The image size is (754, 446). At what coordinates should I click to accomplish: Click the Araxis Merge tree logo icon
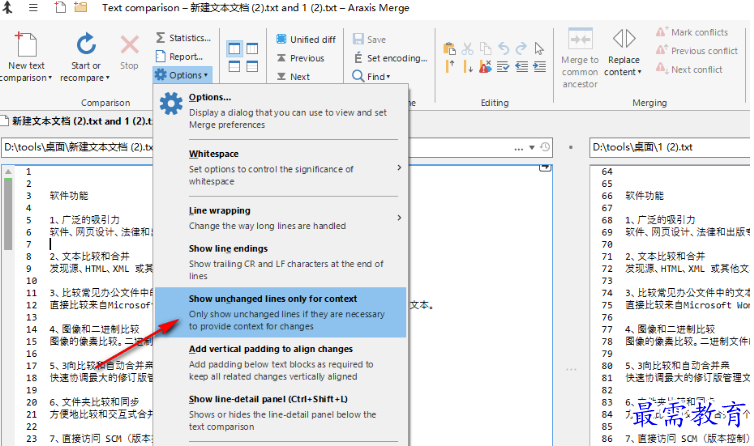7,8
